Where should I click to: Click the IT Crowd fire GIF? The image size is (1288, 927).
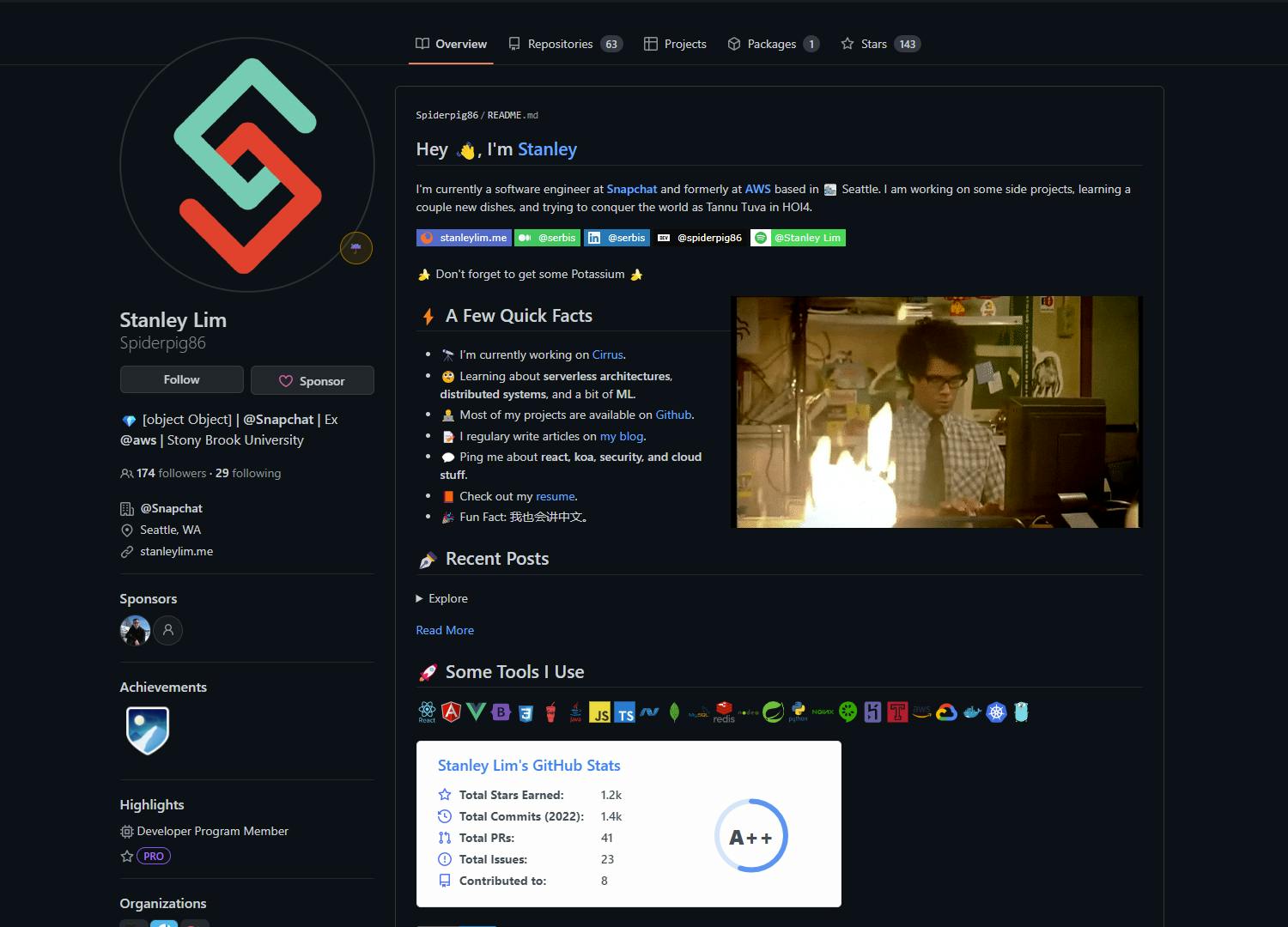[x=936, y=412]
